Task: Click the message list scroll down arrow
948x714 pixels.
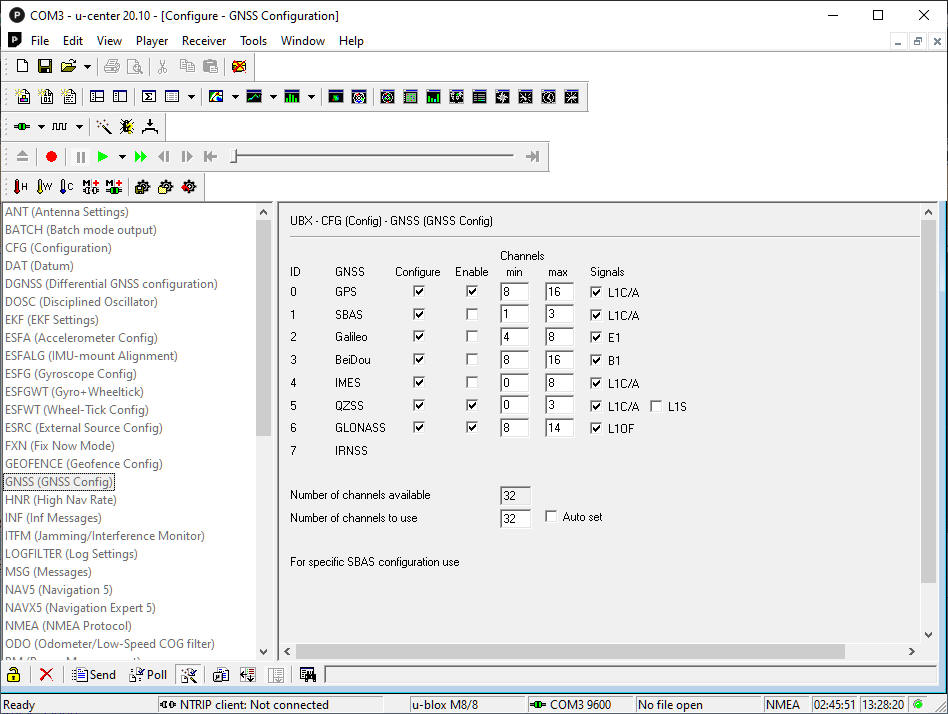Action: (263, 652)
